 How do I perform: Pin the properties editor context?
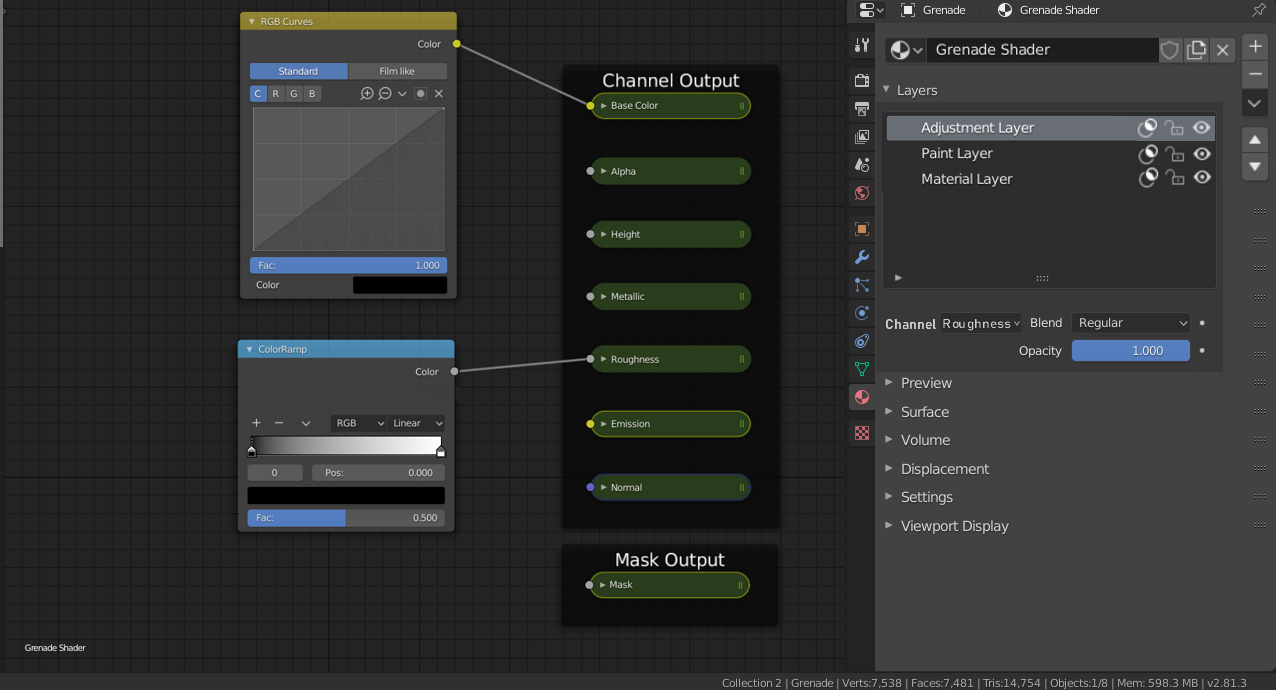(x=1259, y=10)
